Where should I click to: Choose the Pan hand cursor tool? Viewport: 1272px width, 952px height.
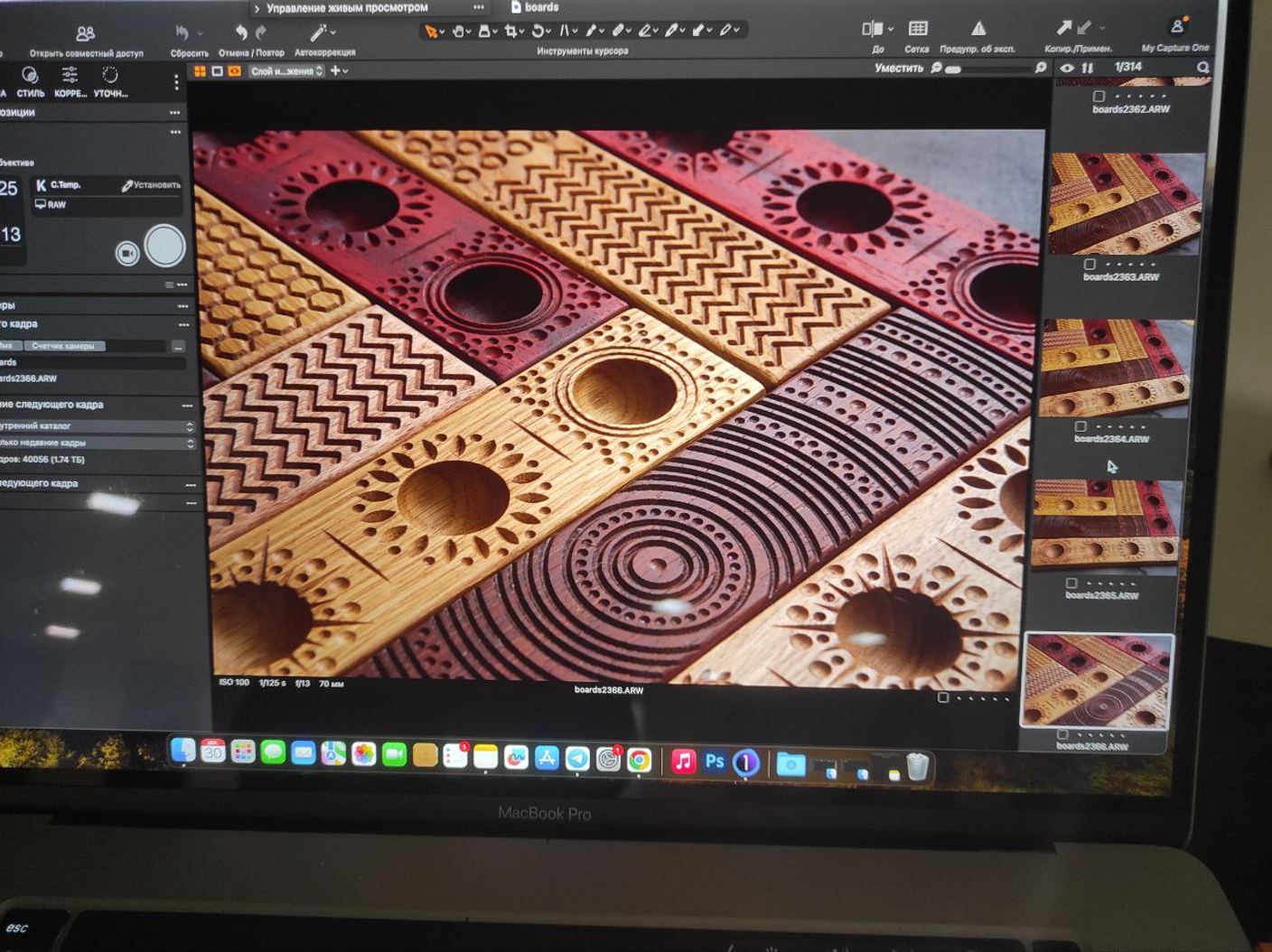[458, 32]
